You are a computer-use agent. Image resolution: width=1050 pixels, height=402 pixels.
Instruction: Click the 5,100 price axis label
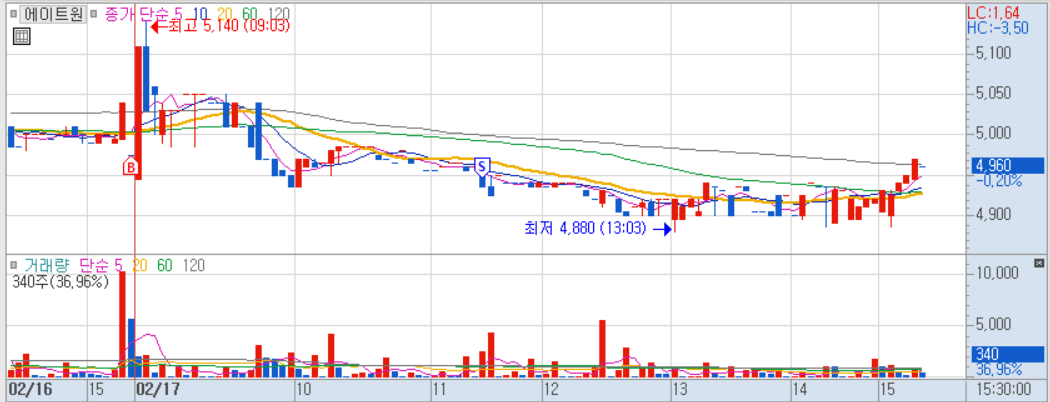coord(993,52)
